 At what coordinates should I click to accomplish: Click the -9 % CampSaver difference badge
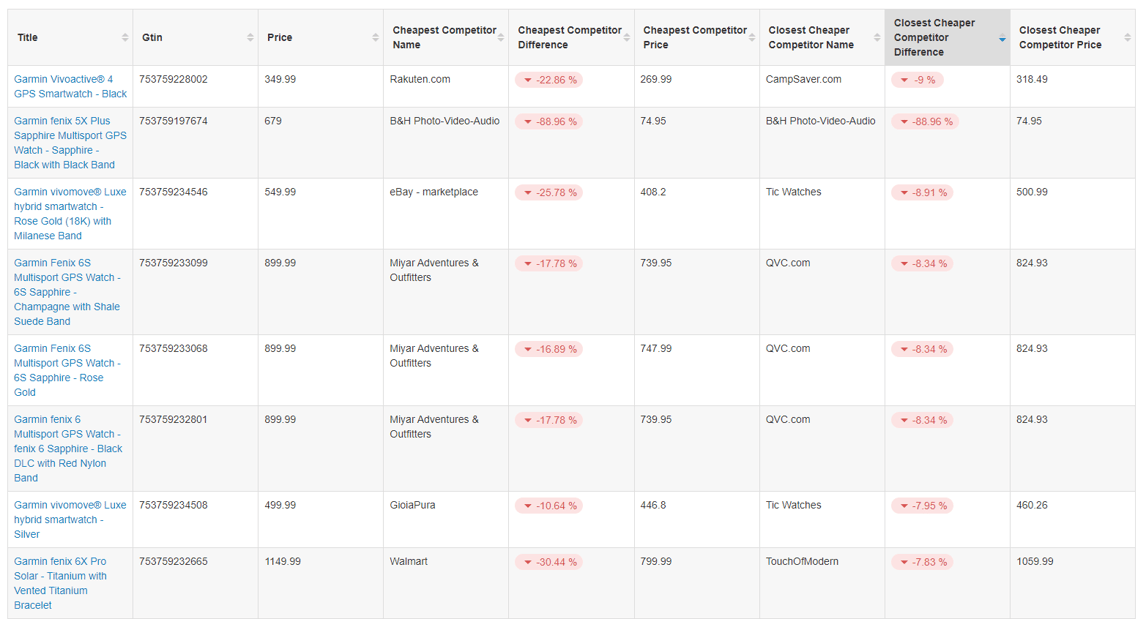click(x=918, y=80)
